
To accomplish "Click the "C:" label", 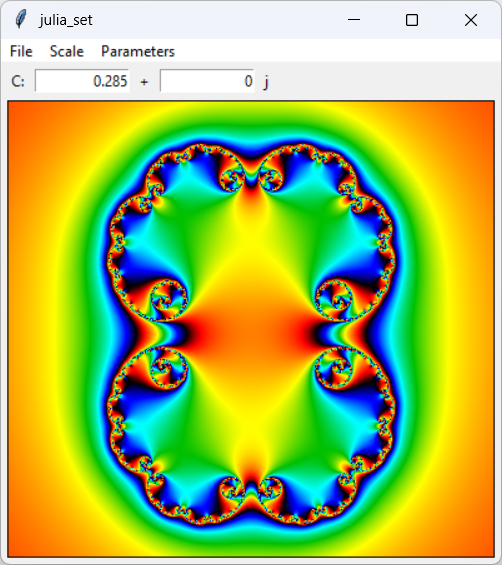I will coord(18,81).
